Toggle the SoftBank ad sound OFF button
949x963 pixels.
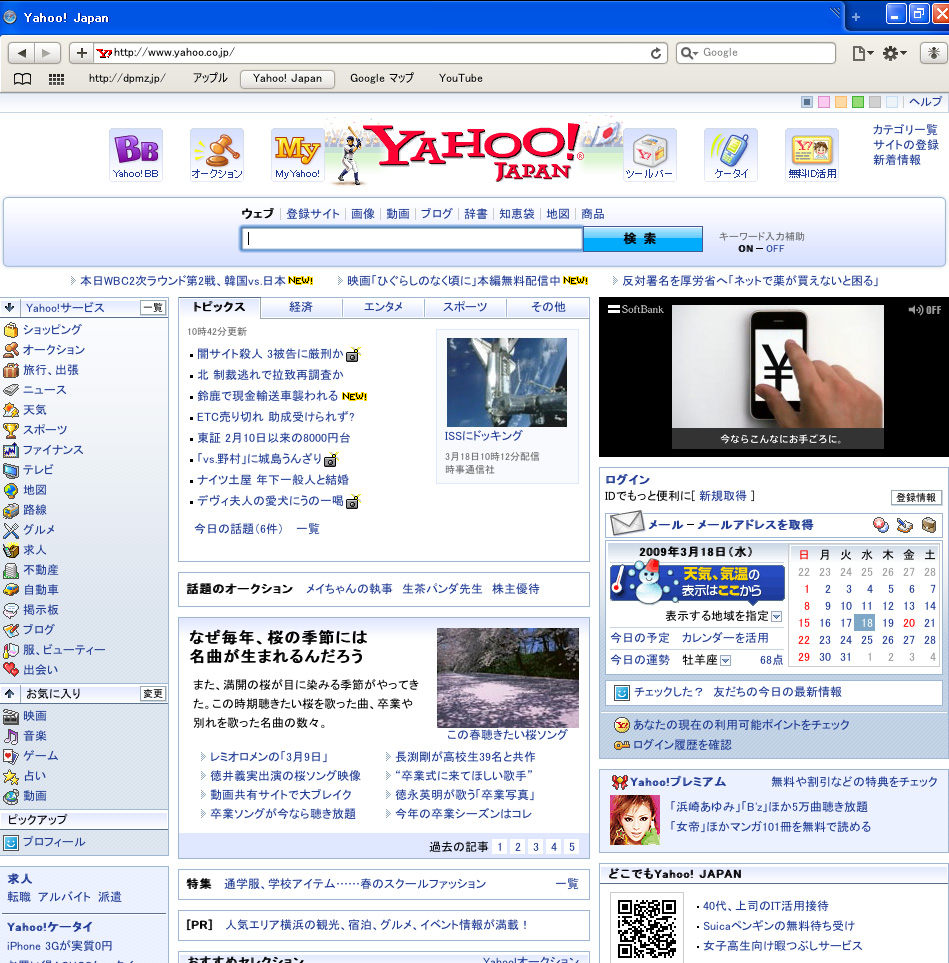point(924,310)
